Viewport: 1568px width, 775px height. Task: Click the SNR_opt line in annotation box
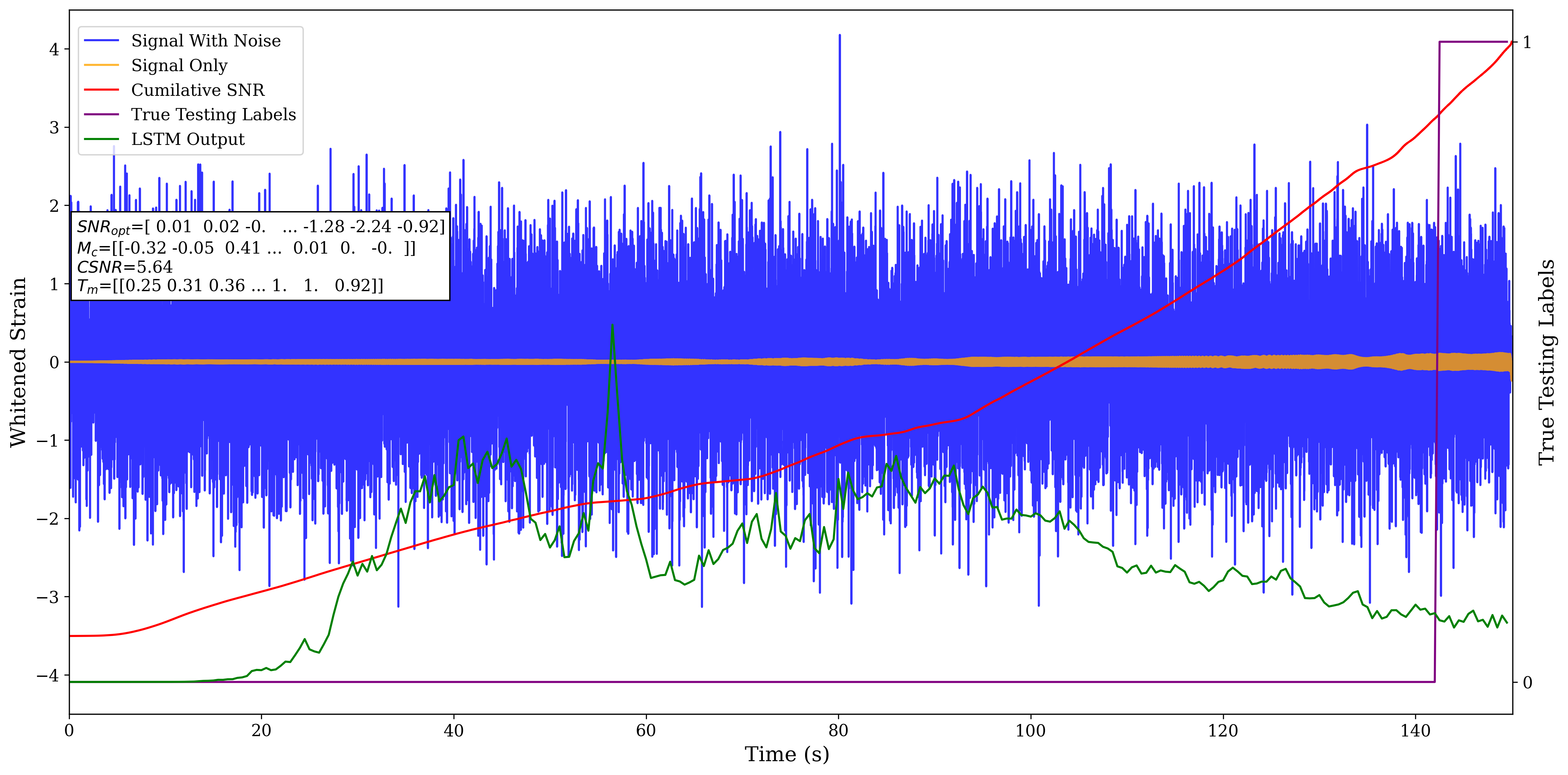[261, 227]
